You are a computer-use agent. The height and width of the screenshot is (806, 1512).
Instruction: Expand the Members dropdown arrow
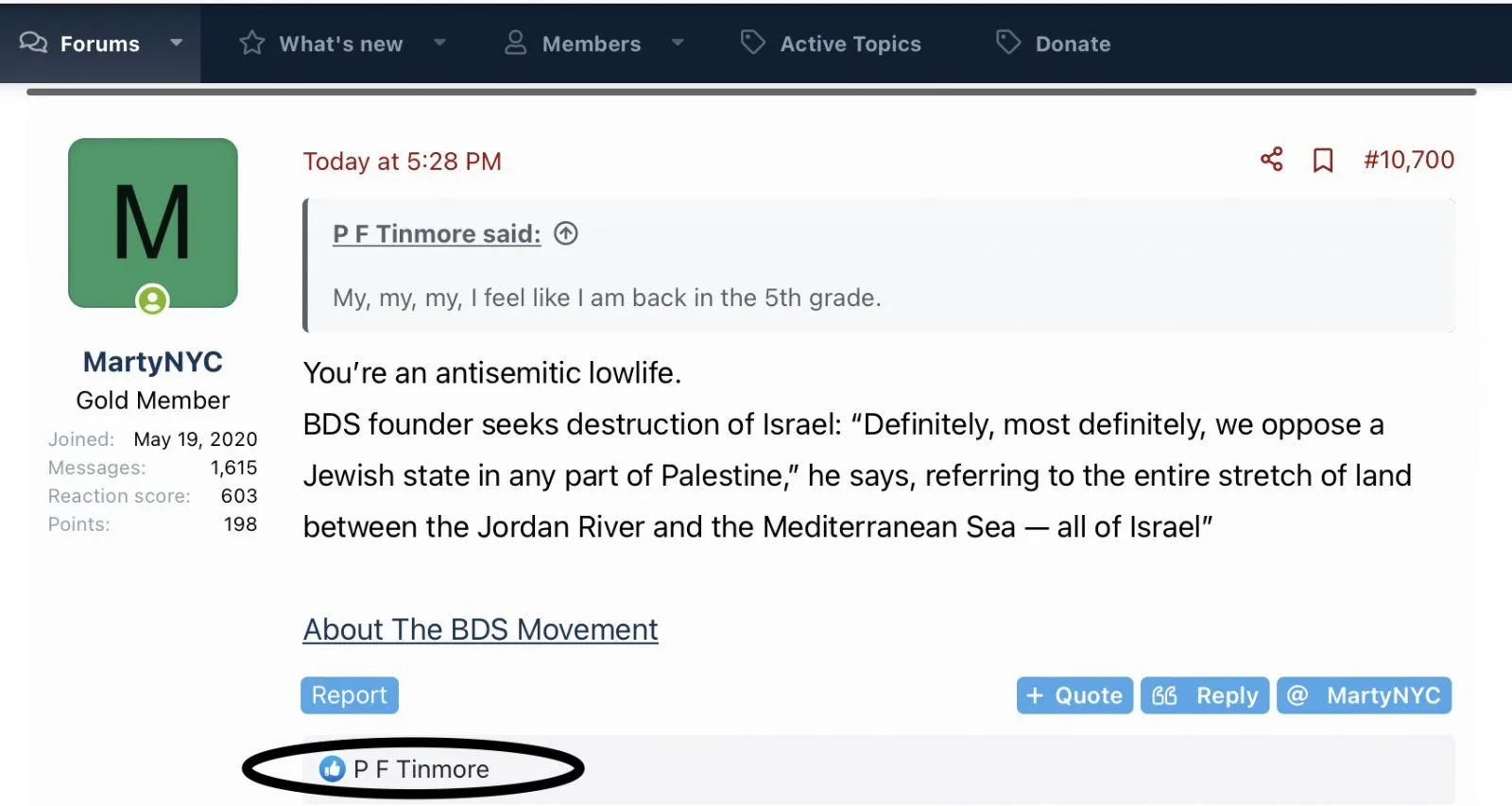pos(678,43)
